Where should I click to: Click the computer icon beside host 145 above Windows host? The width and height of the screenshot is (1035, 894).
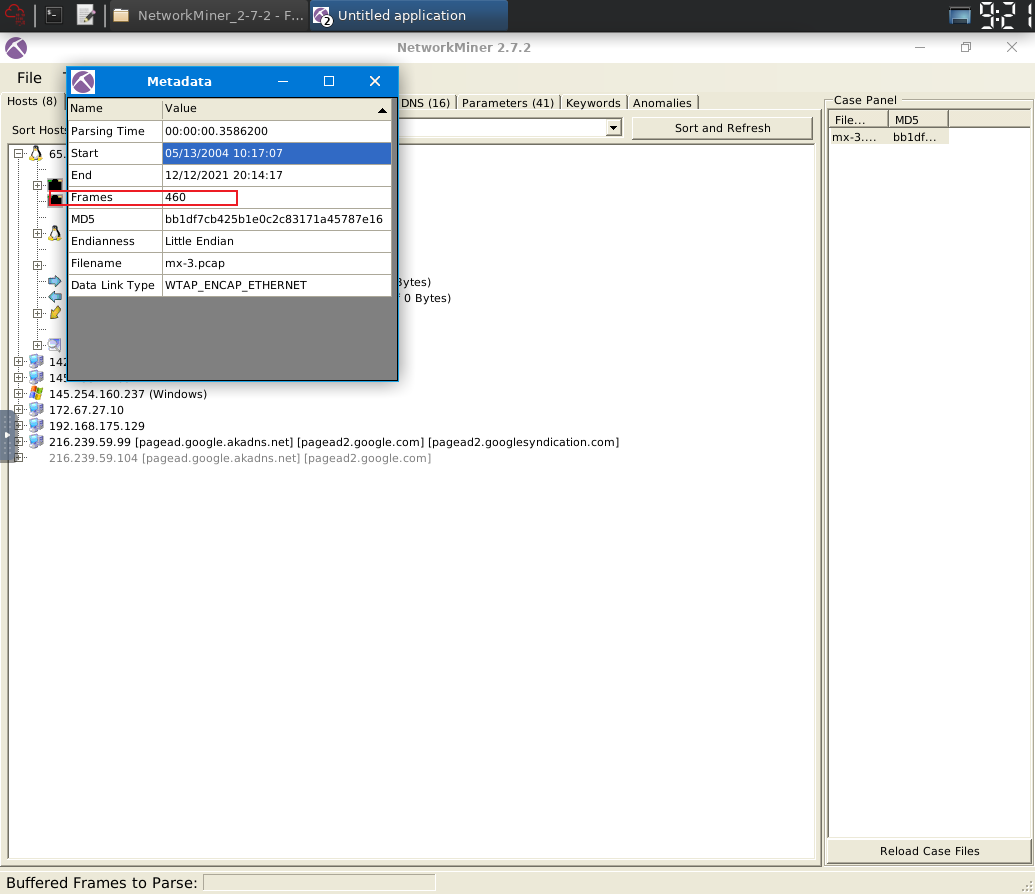click(36, 378)
